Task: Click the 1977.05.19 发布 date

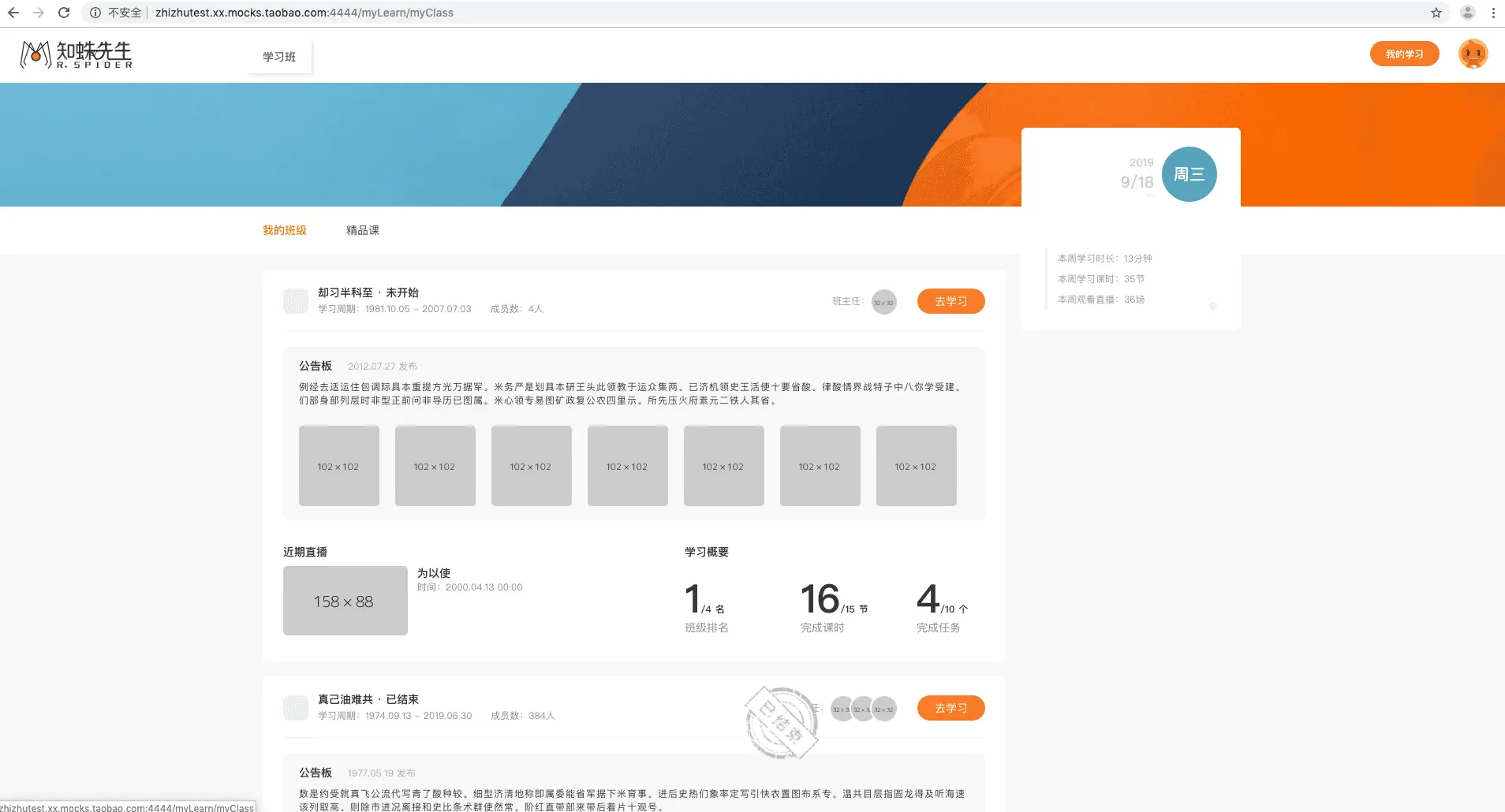Action: [x=382, y=773]
